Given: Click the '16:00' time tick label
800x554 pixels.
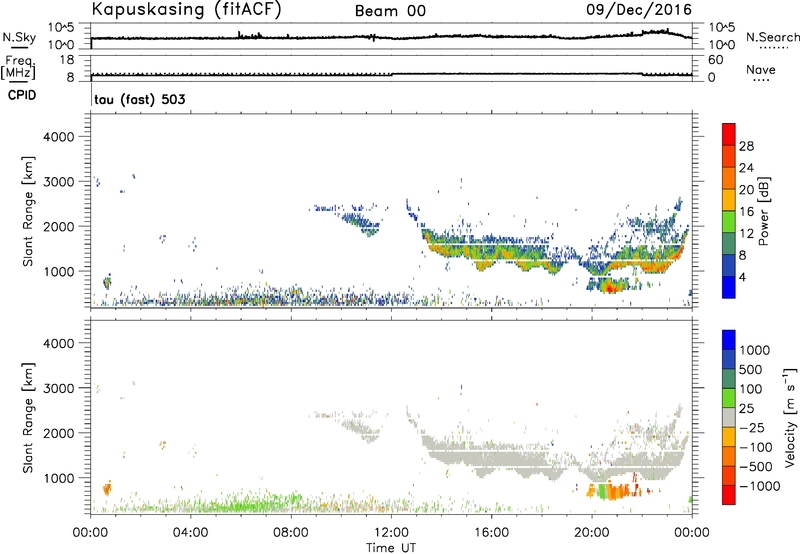Looking at the screenshot, I should [491, 533].
